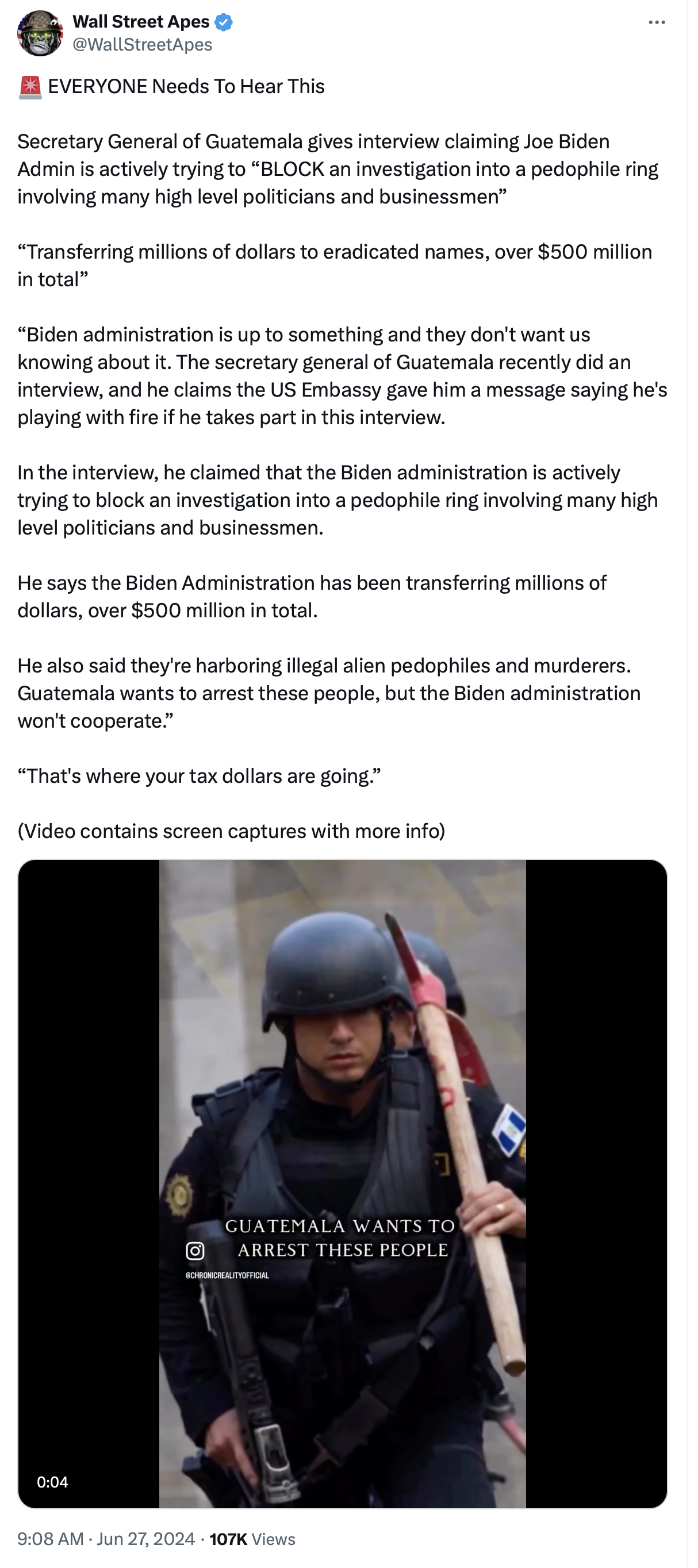View the 107K Views analytics
This screenshot has height=1568, width=698.
pos(252,1539)
